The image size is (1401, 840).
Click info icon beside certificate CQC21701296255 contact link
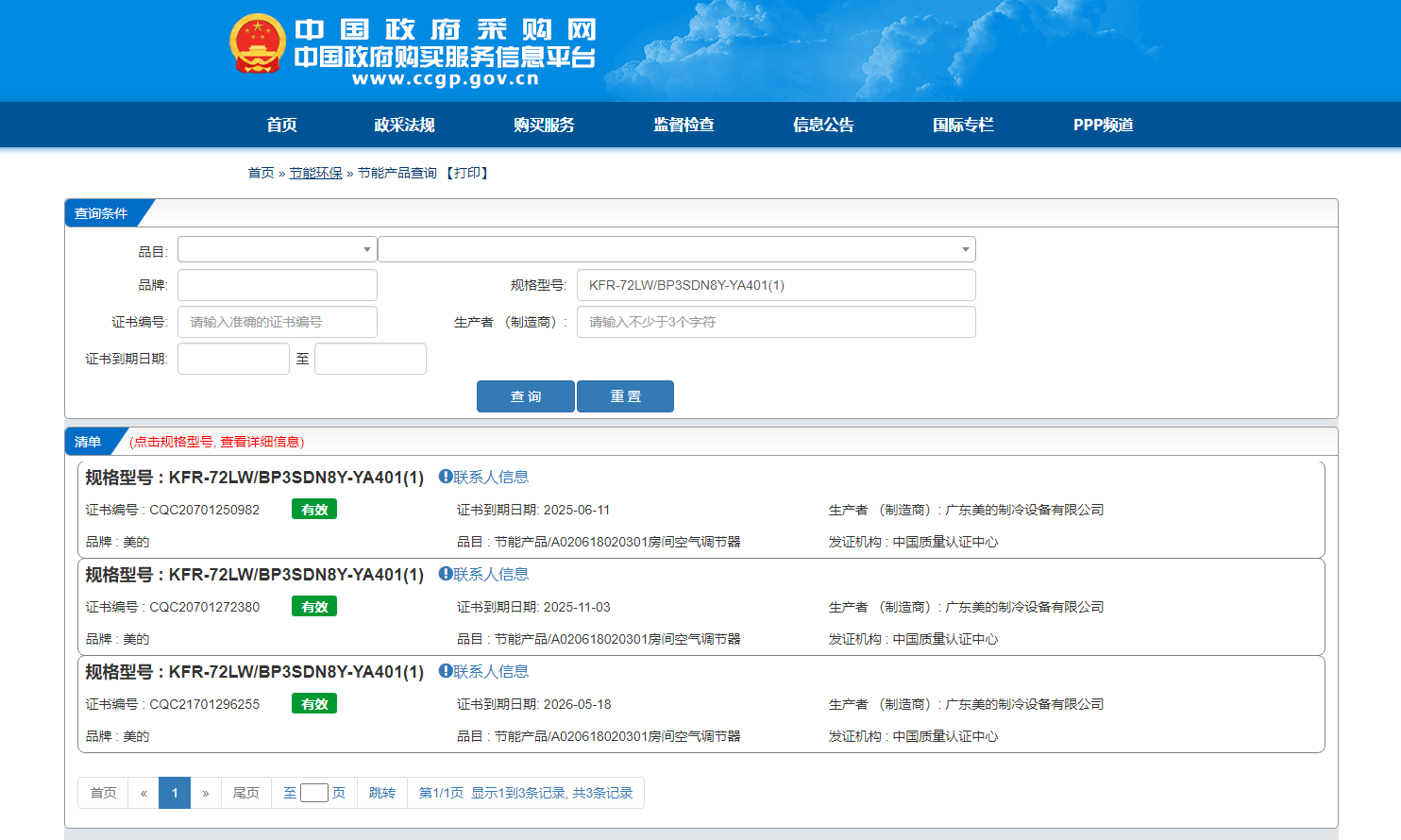[445, 671]
